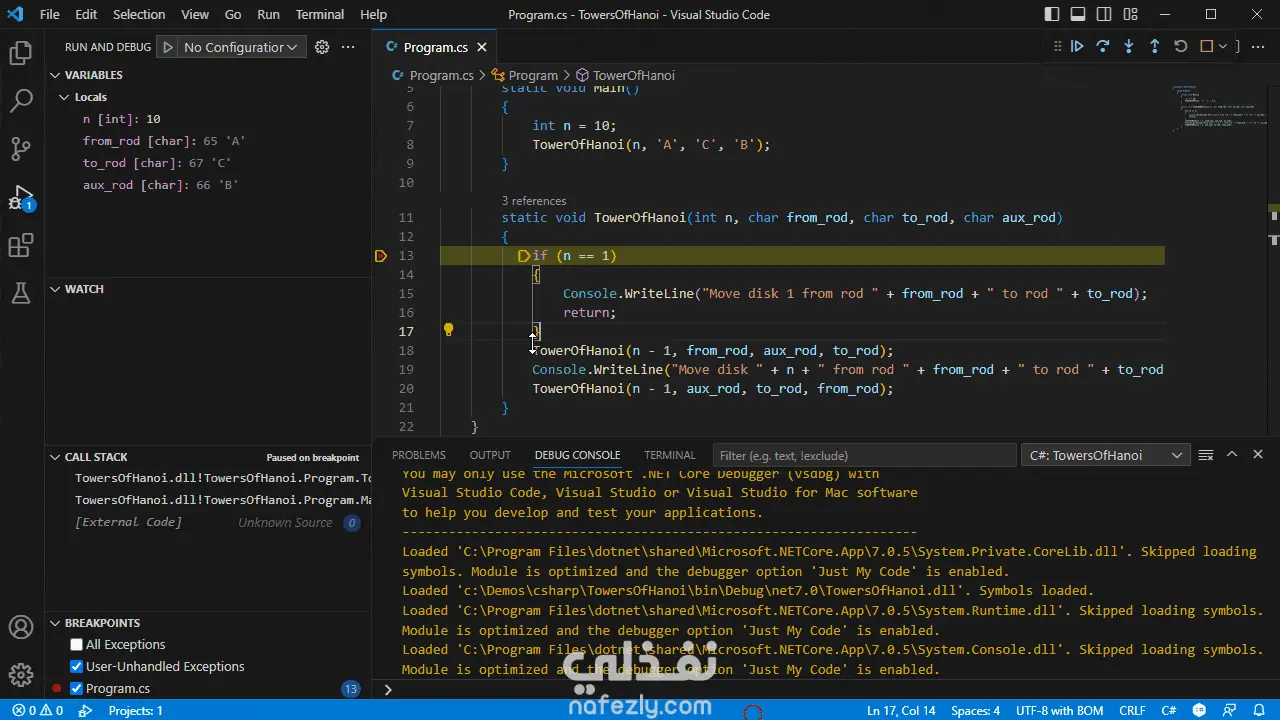This screenshot has height=720, width=1280.
Task: Toggle the bottom panel layout icon
Action: pyautogui.click(x=1078, y=14)
